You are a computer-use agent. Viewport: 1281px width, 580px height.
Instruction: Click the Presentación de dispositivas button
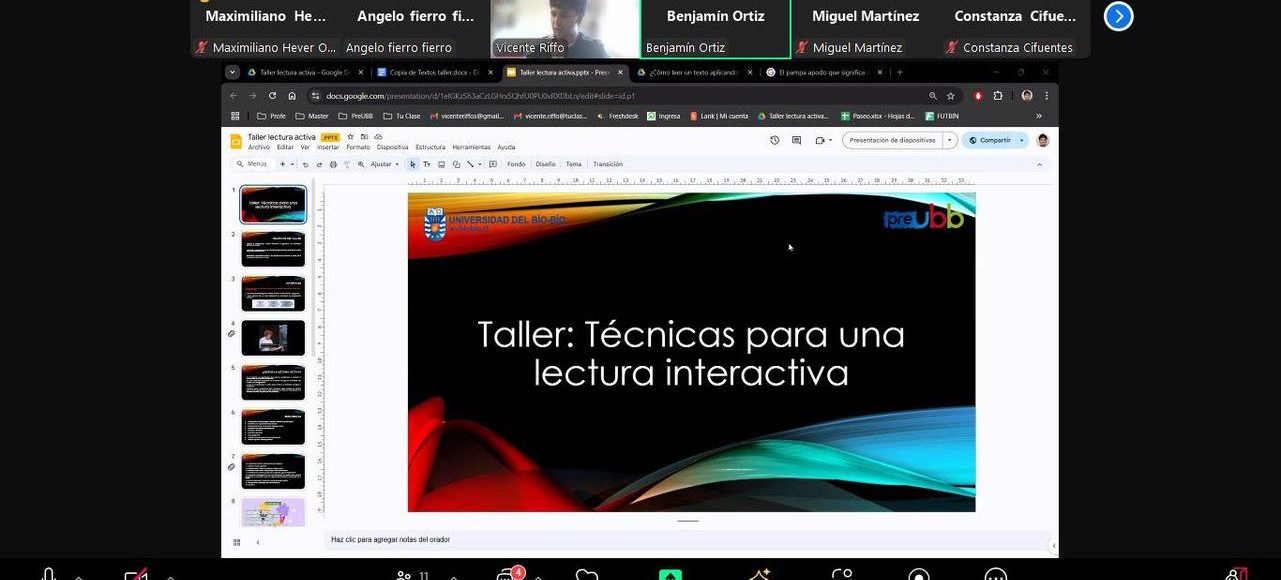pyautogui.click(x=892, y=140)
